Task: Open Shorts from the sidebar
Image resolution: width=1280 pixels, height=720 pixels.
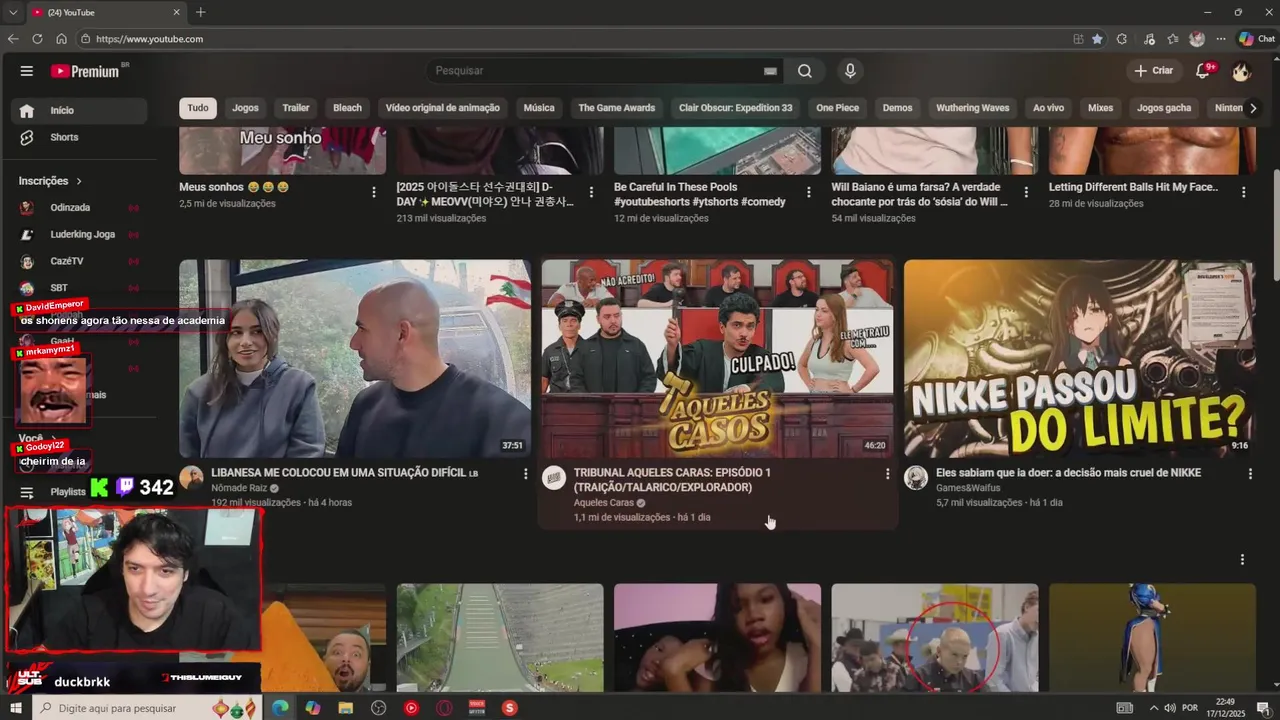Action: (x=78, y=137)
